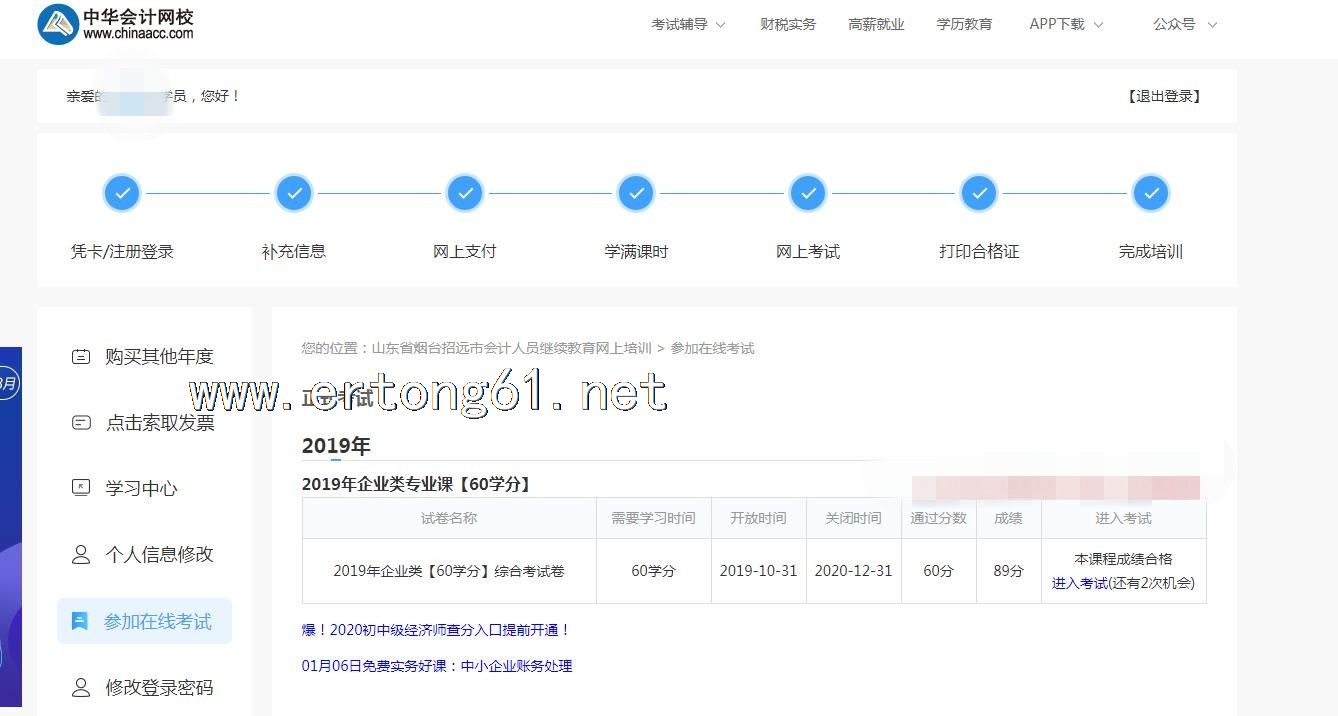Click the 点击索取发票 sidebar icon
The image size is (1338, 716).
[x=81, y=422]
